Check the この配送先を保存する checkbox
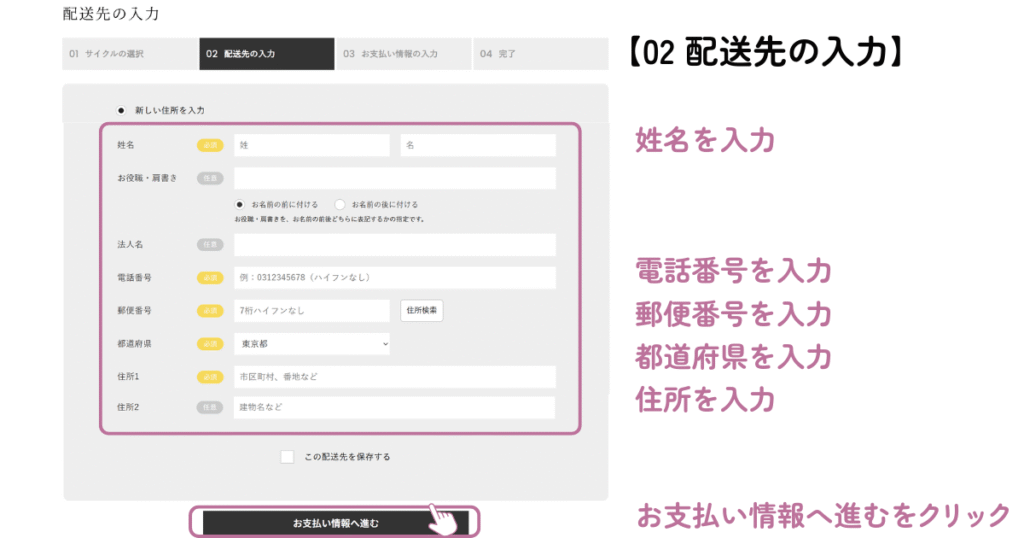Viewport: 1024px width, 538px height. [x=287, y=457]
